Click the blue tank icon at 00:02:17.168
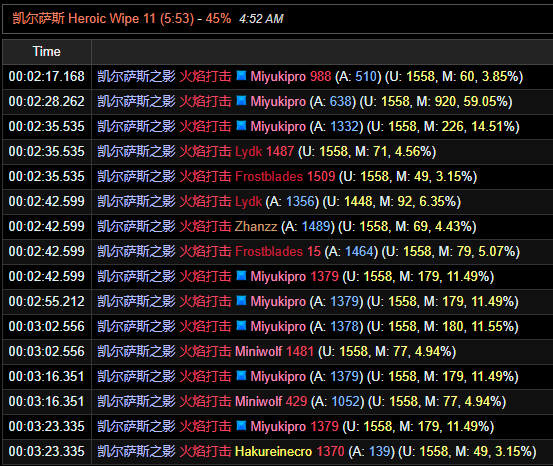 pyautogui.click(x=241, y=75)
